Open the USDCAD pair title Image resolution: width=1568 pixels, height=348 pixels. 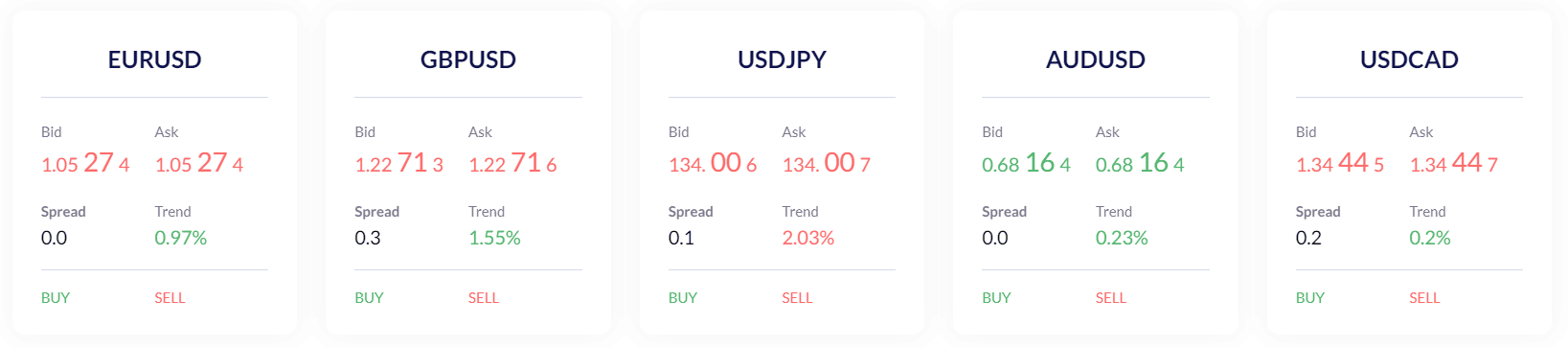pos(1409,59)
